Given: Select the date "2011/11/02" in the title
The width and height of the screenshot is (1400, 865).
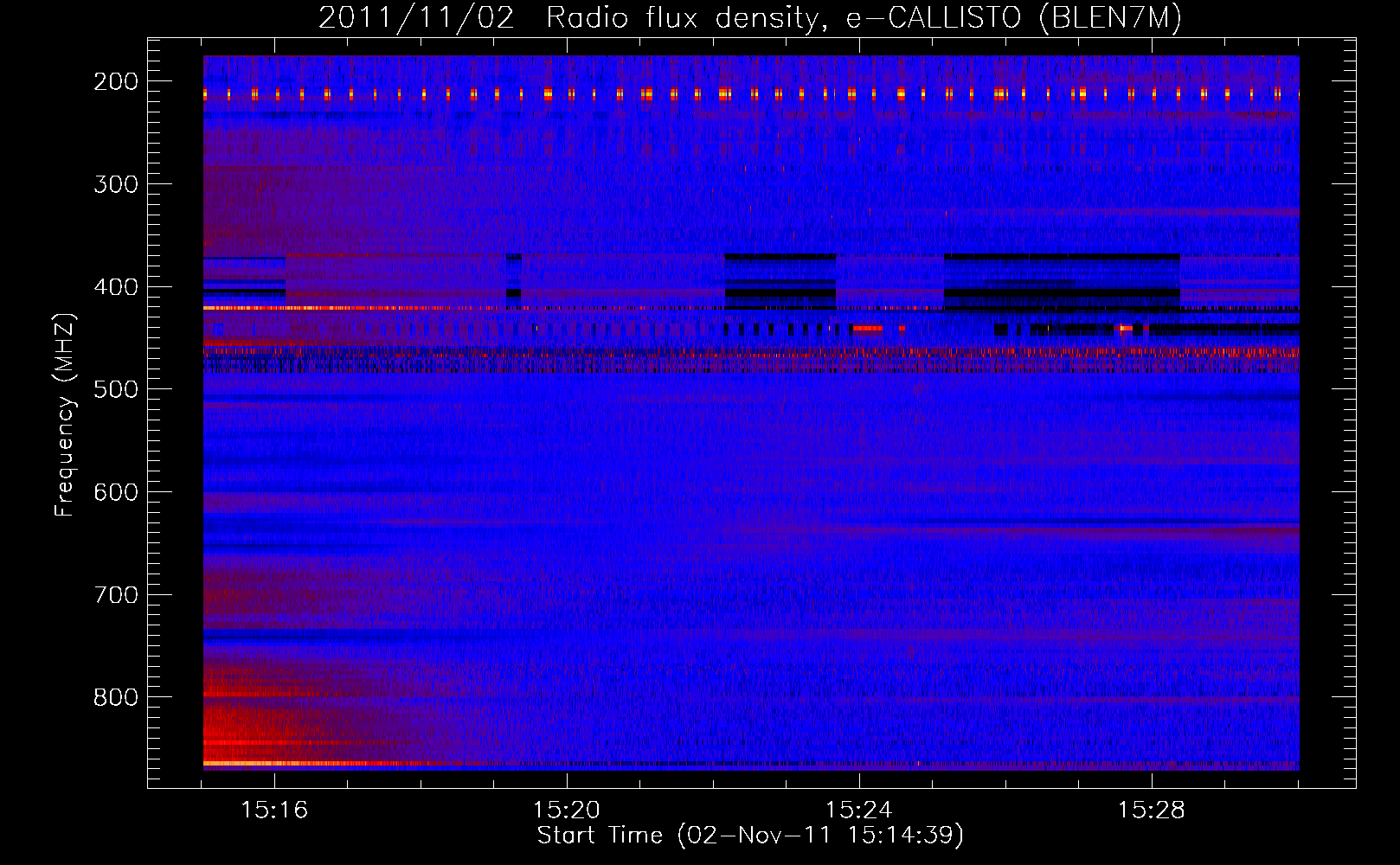Looking at the screenshot, I should (x=416, y=18).
